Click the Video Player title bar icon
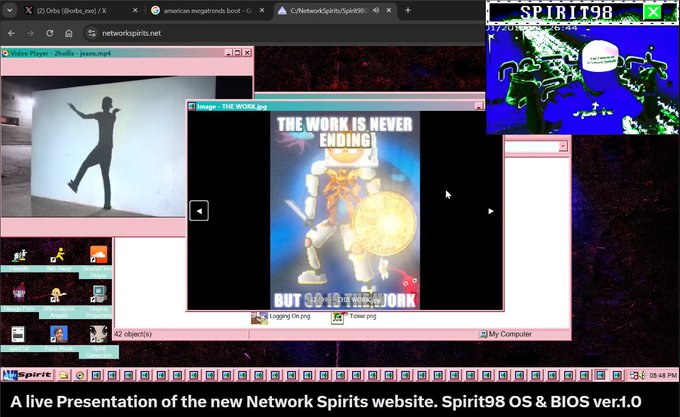The width and height of the screenshot is (680, 417). [x=6, y=53]
